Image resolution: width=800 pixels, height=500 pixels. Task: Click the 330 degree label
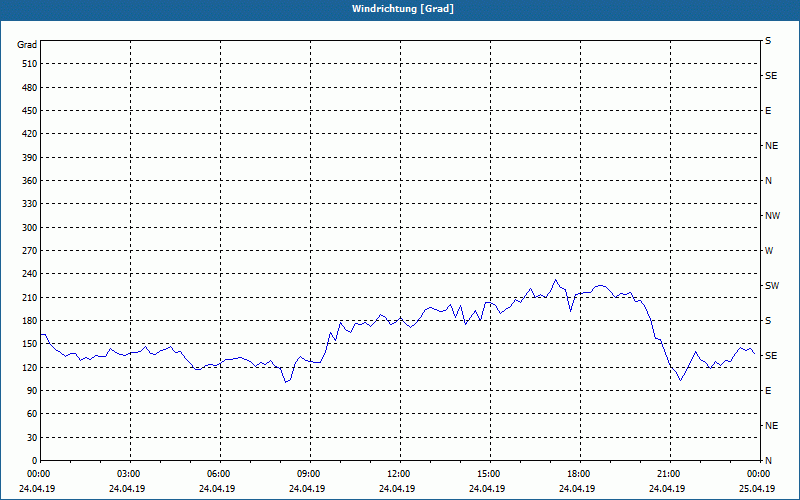pyautogui.click(x=30, y=204)
